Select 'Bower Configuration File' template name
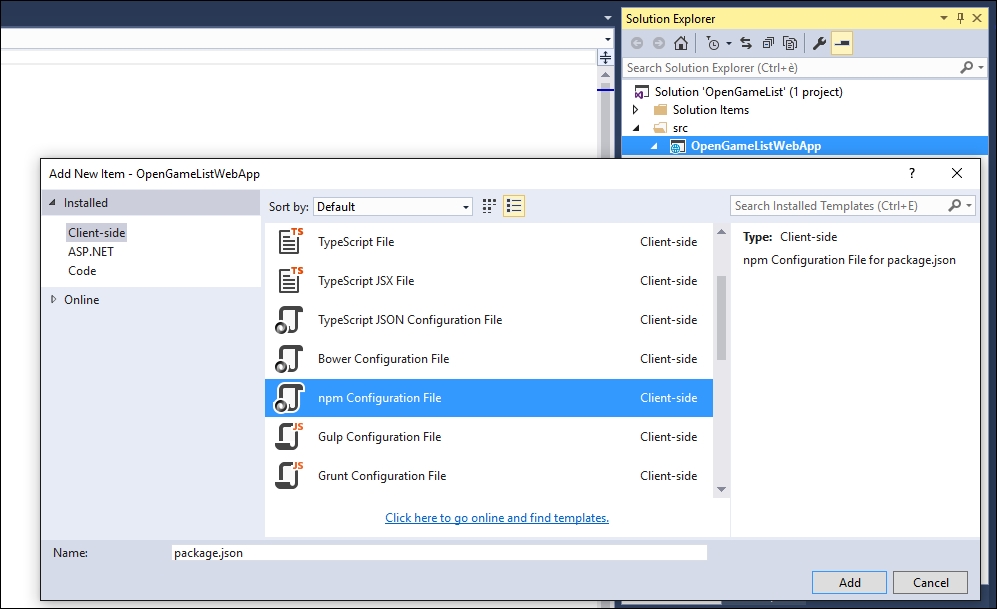This screenshot has height=609, width=997. pos(383,359)
